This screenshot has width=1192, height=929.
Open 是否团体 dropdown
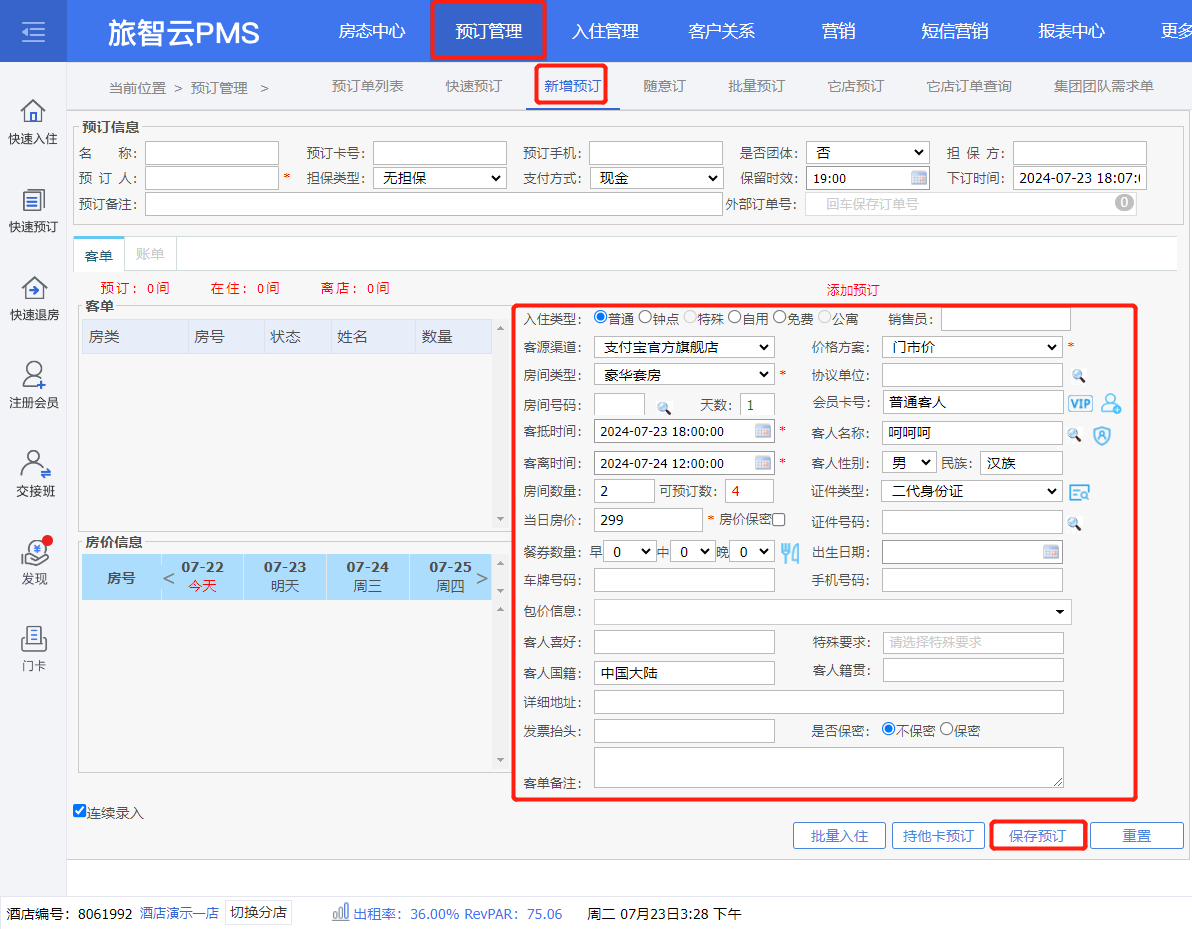[868, 153]
